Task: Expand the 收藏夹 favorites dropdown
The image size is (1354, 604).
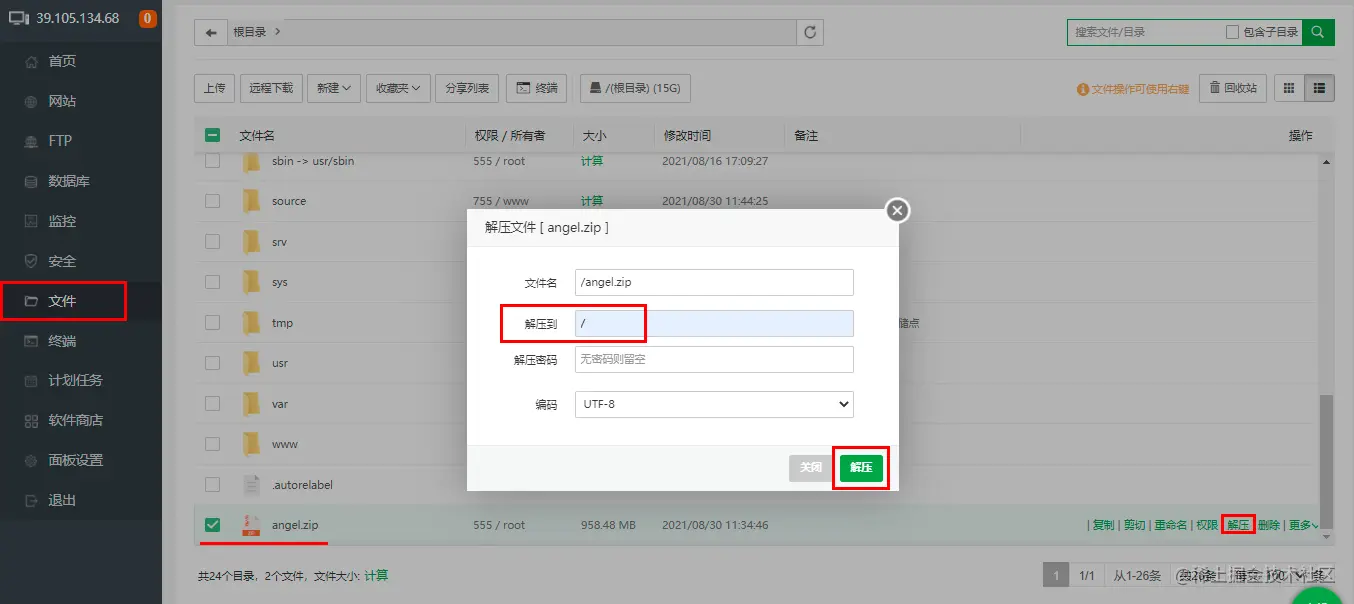Action: click(x=398, y=87)
